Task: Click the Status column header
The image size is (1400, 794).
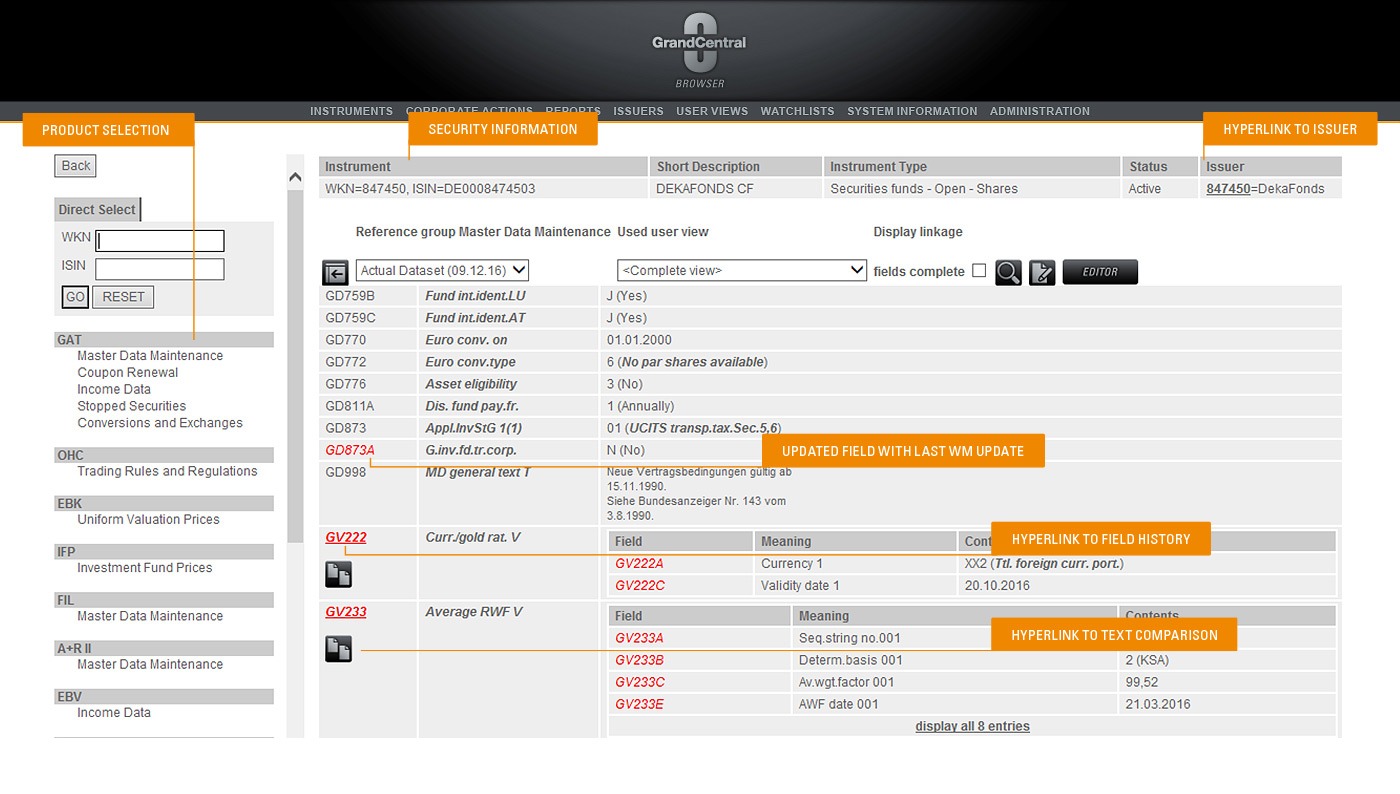Action: click(x=1159, y=166)
